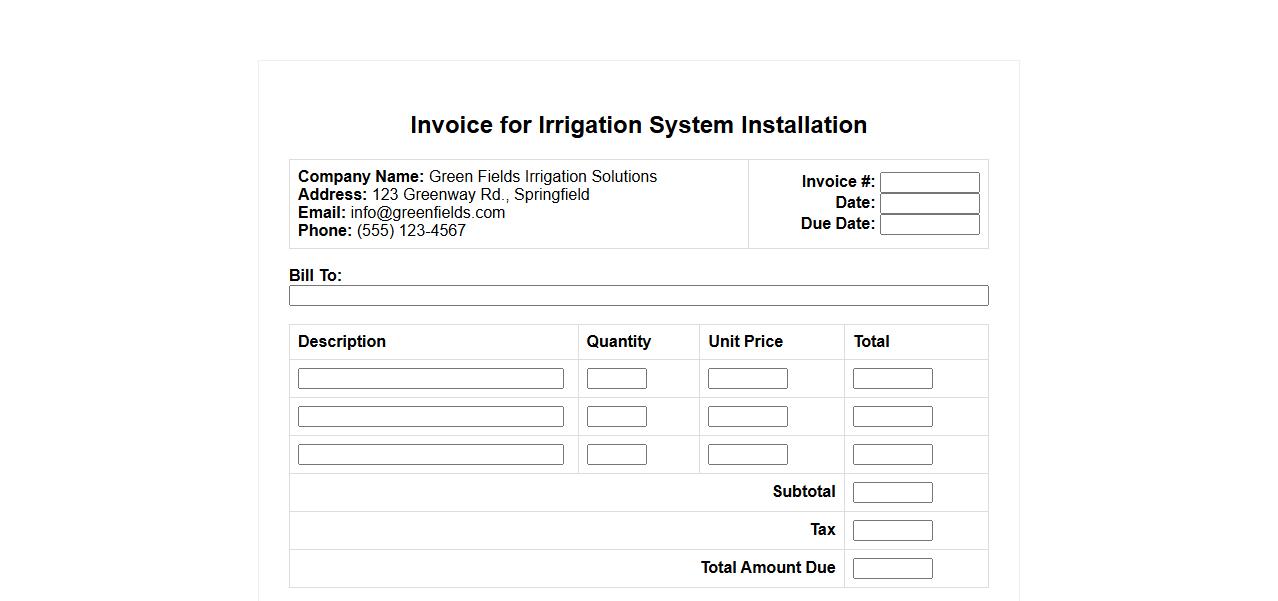Select the second row Total field
The width and height of the screenshot is (1278, 601).
(892, 416)
